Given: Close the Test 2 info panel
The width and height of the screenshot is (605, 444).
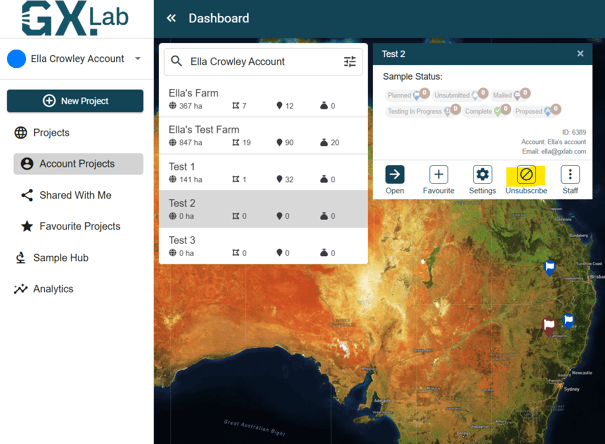Looking at the screenshot, I should (580, 54).
